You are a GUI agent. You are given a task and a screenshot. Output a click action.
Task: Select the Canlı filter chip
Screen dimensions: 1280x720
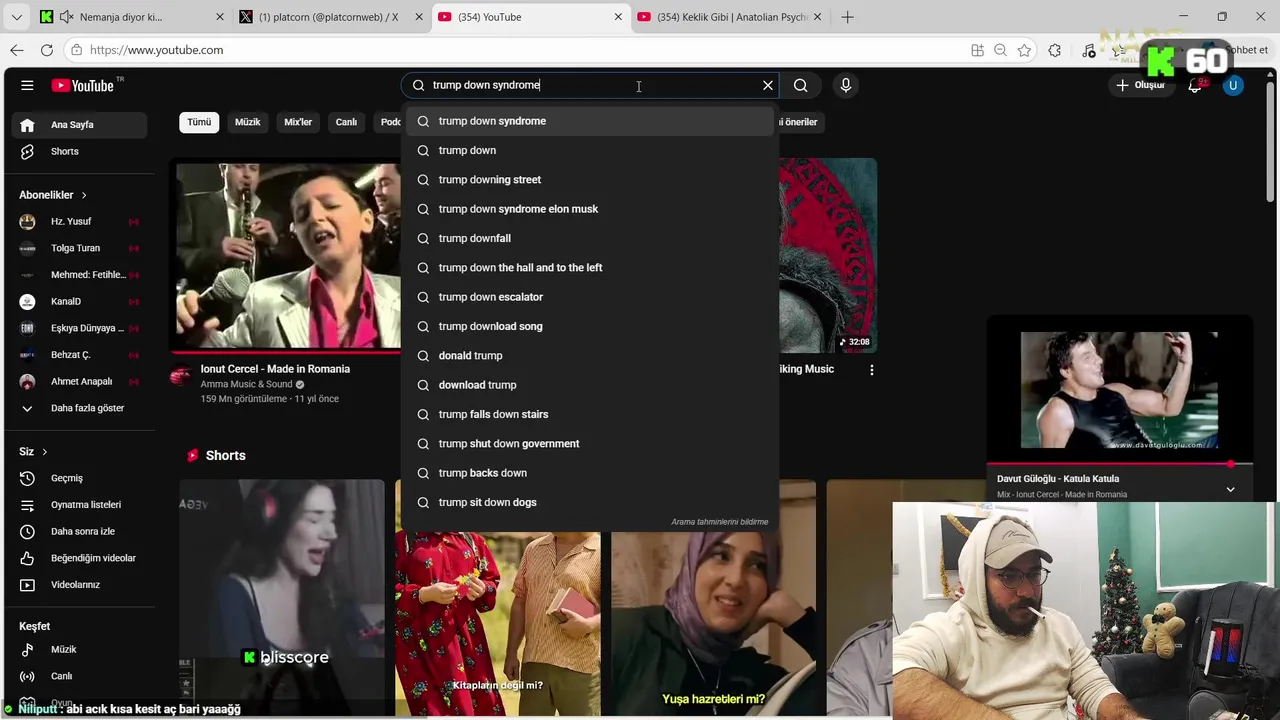(x=346, y=122)
